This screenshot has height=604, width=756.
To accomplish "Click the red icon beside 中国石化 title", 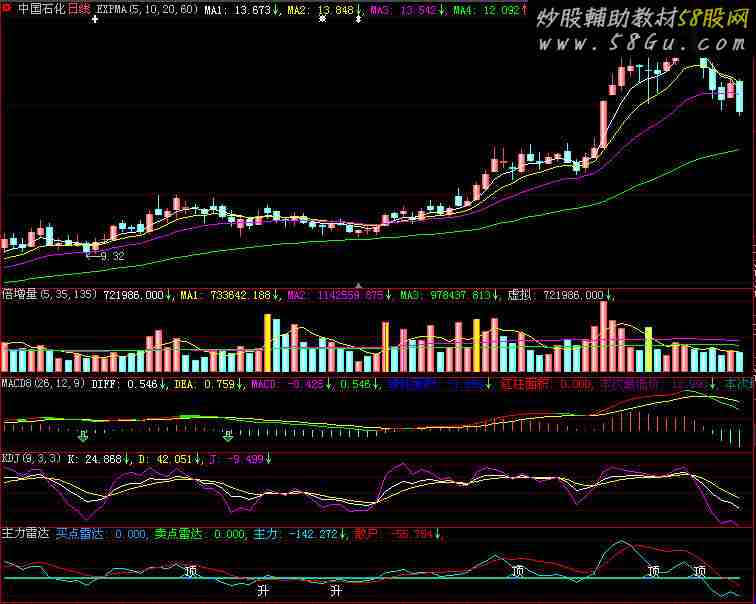I will (7, 7).
